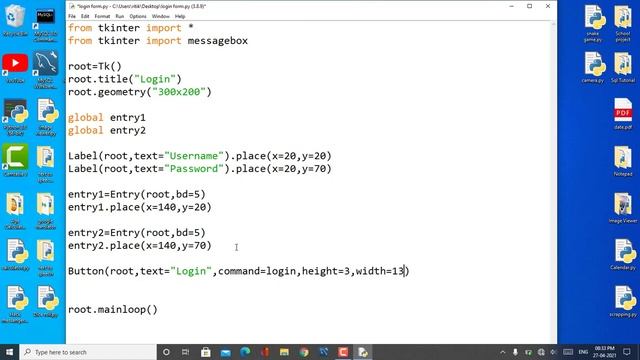Open the Format menu

click(x=102, y=16)
